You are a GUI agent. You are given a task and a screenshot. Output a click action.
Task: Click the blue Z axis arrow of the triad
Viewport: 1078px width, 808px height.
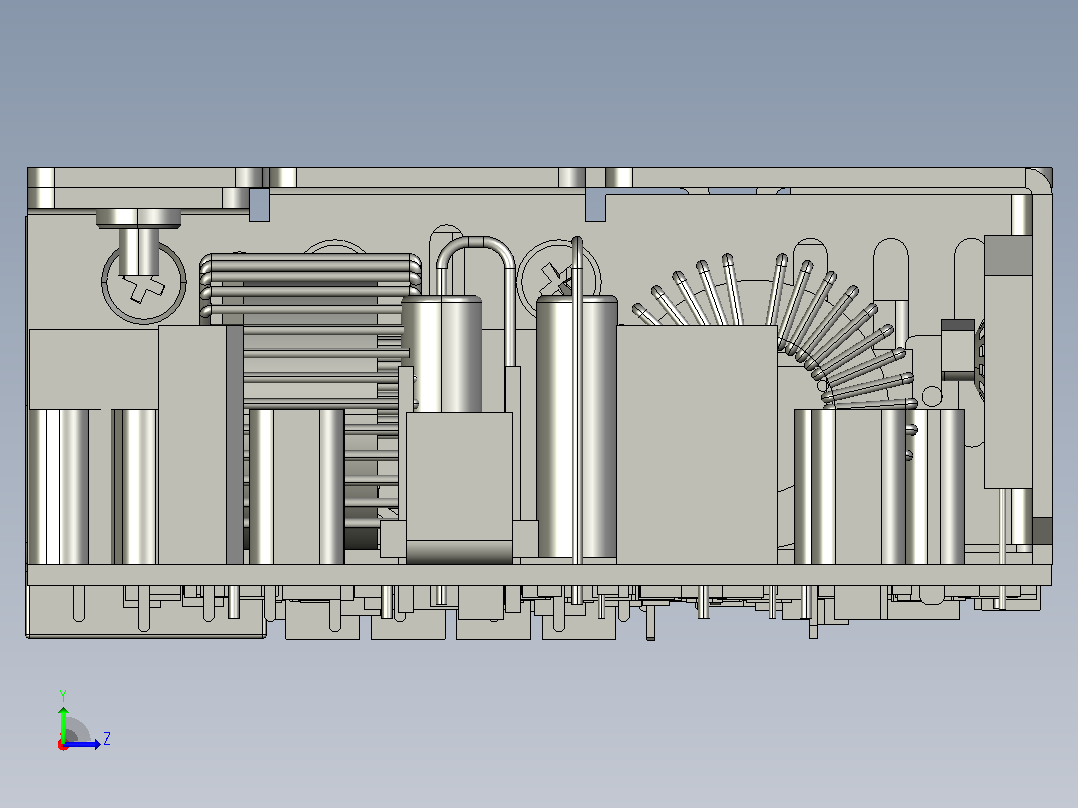click(84, 744)
